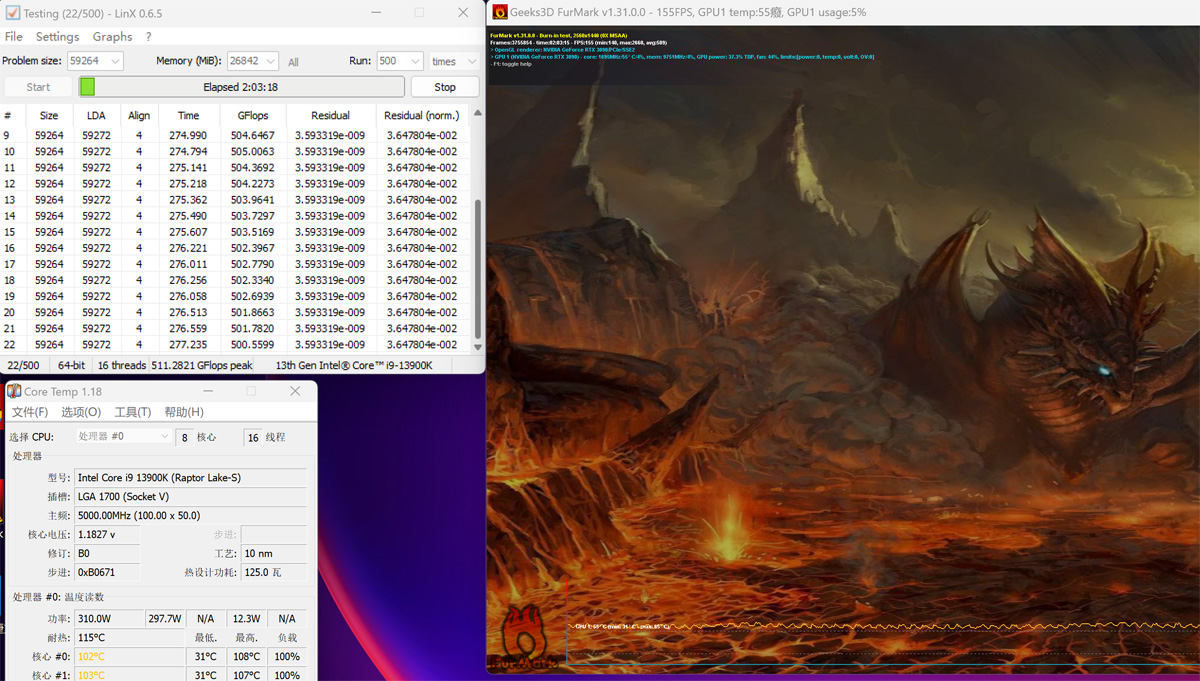Click 核心 #0 temperature 102°C
Screen dimensions: 1200x681
coord(129,656)
